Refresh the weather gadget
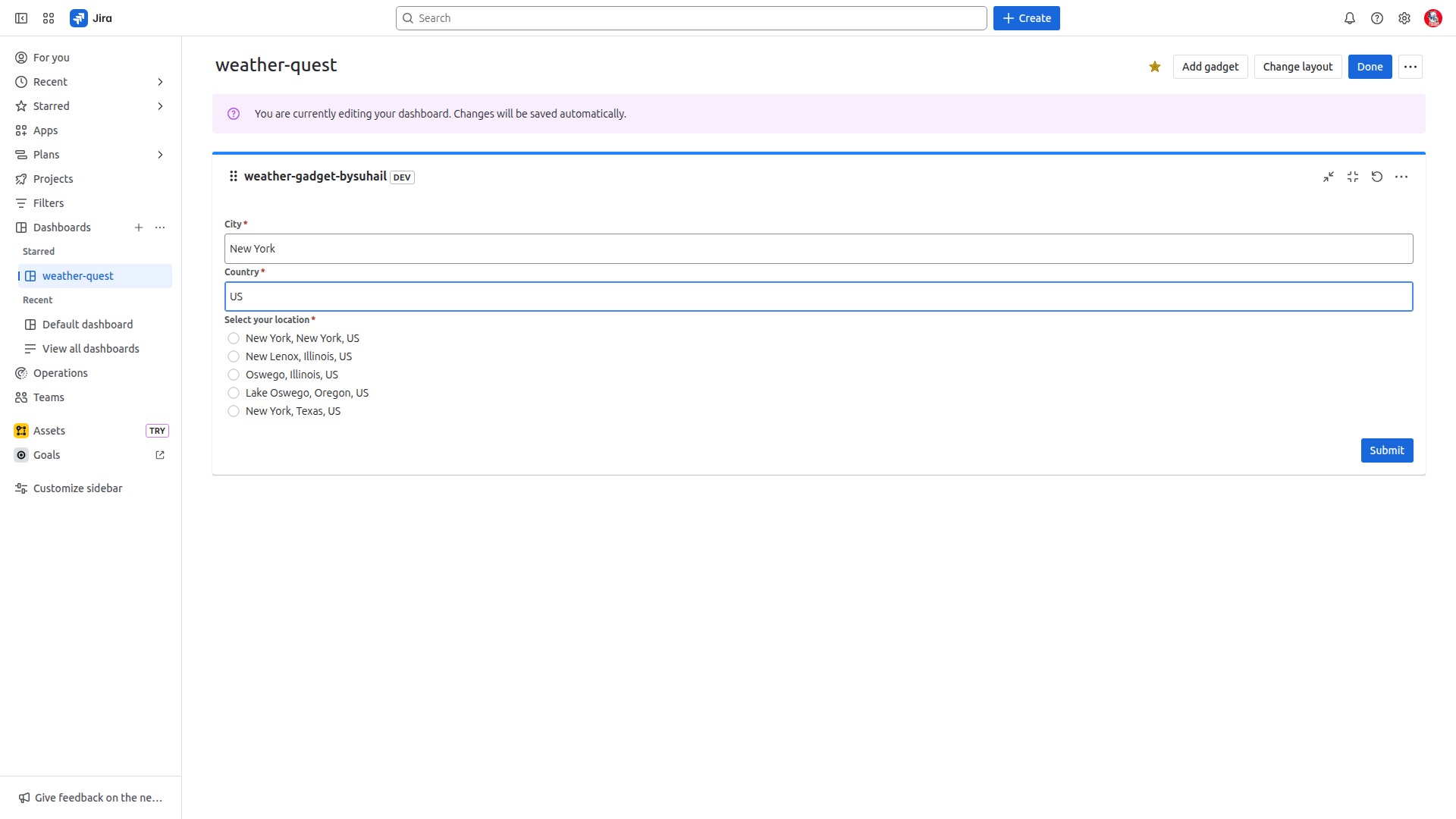Image resolution: width=1456 pixels, height=819 pixels. 1377,177
